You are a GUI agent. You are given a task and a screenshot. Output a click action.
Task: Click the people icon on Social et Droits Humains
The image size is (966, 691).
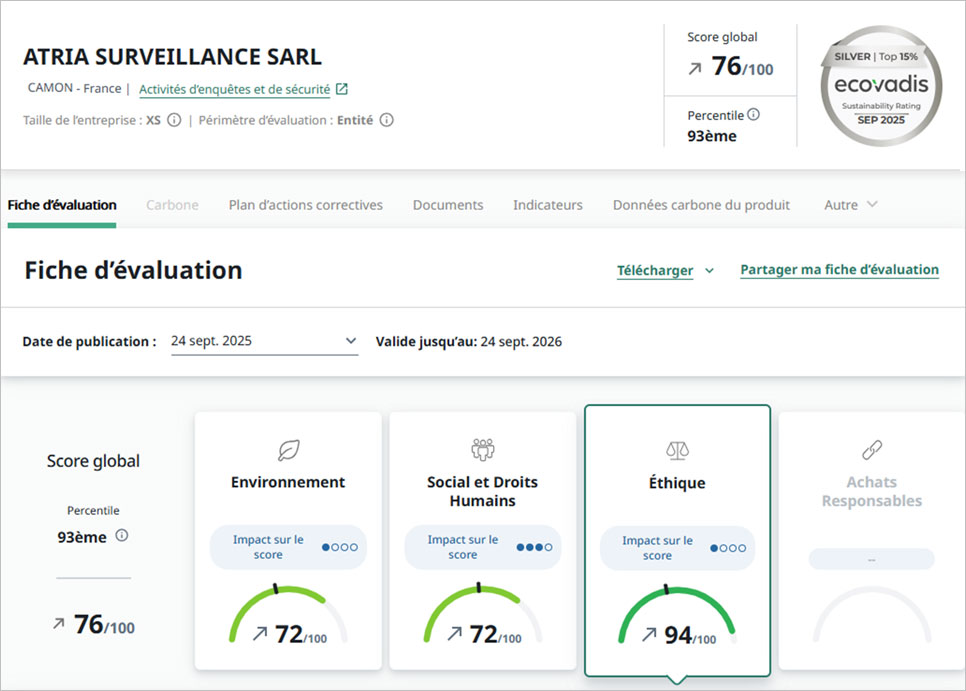(482, 447)
